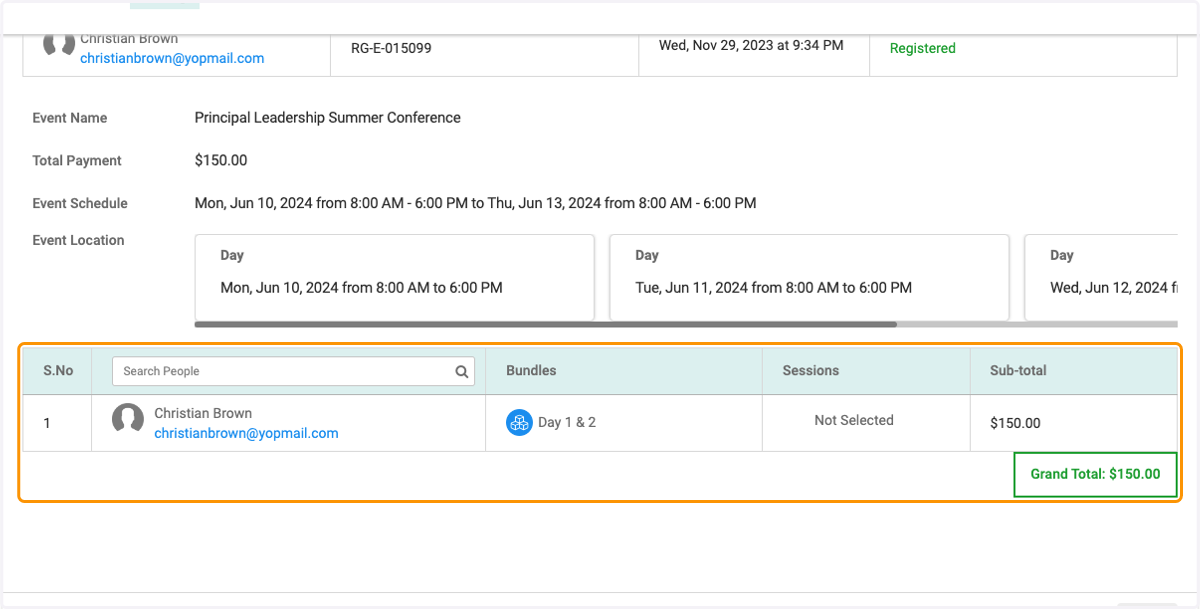This screenshot has width=1200, height=609.
Task: Click the horizontal scrollbar under day cards
Action: 546,324
